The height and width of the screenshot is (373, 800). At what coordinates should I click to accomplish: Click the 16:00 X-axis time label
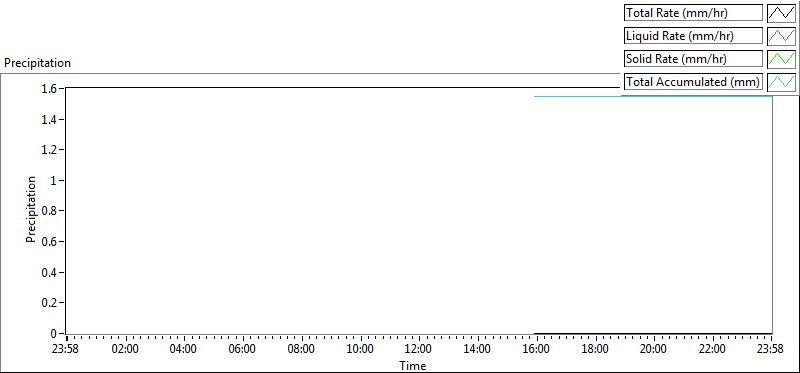tap(536, 350)
